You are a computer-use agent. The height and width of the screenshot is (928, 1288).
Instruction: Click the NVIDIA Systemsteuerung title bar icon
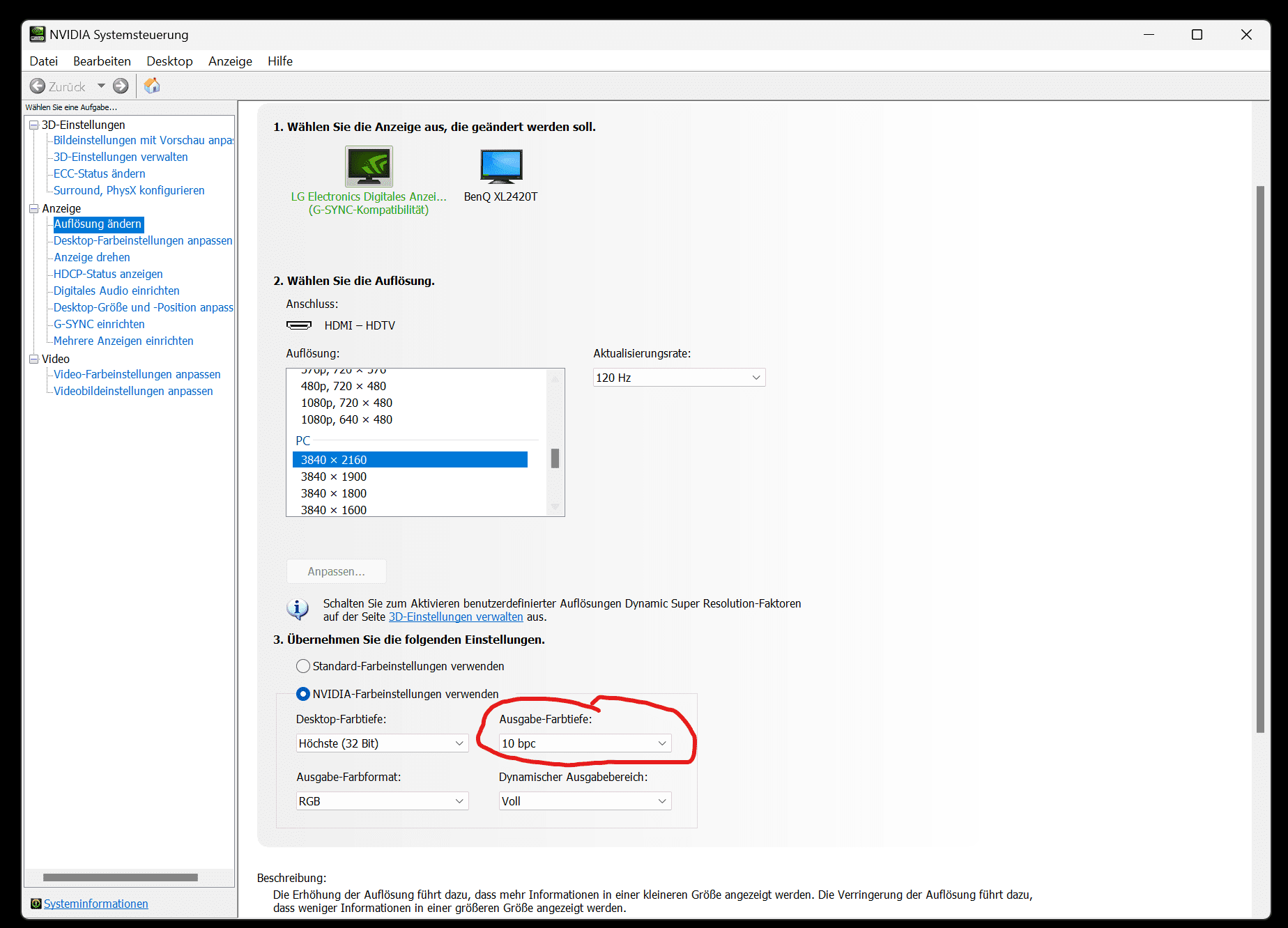(38, 34)
